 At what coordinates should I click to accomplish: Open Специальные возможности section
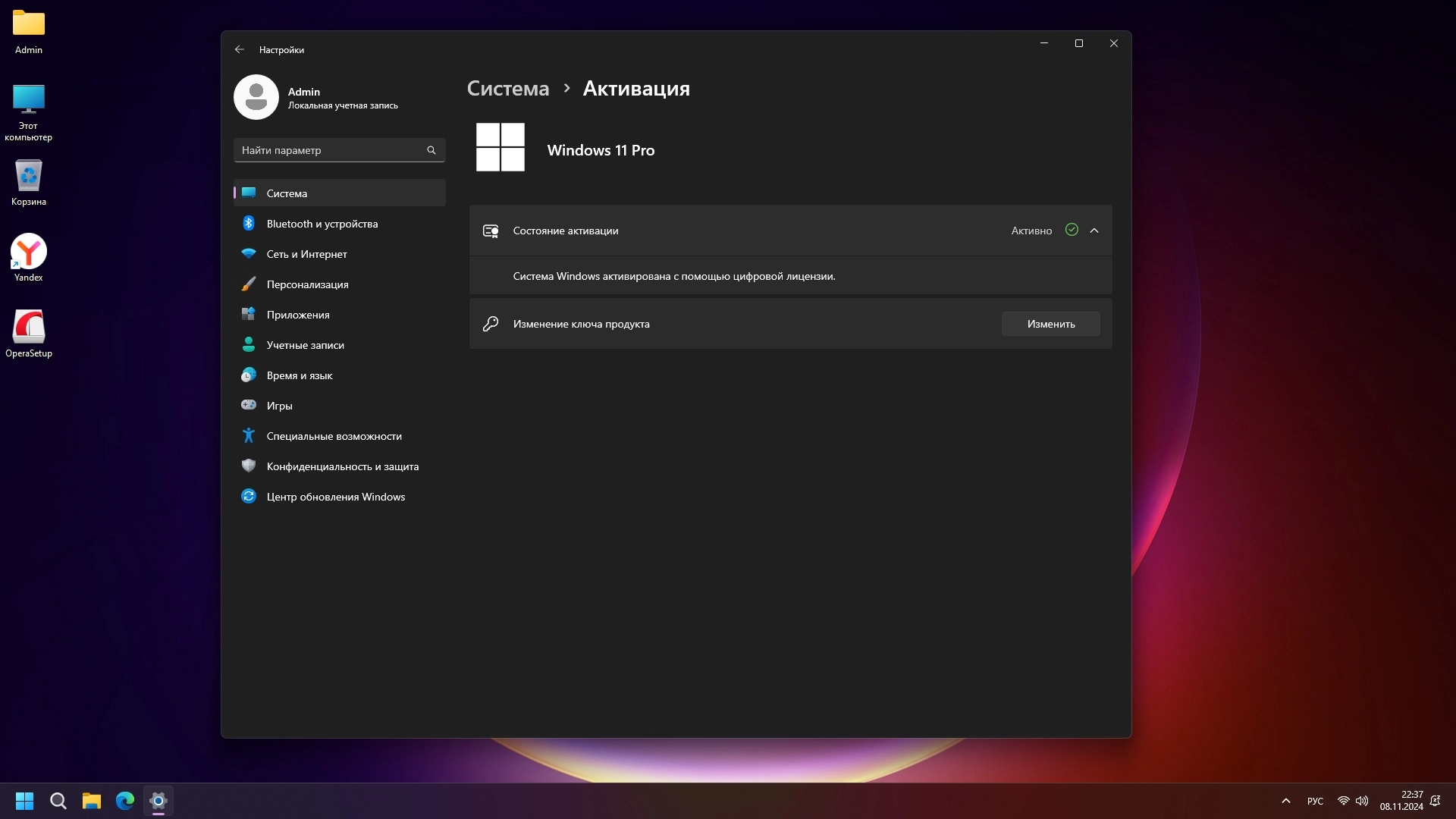(x=334, y=436)
